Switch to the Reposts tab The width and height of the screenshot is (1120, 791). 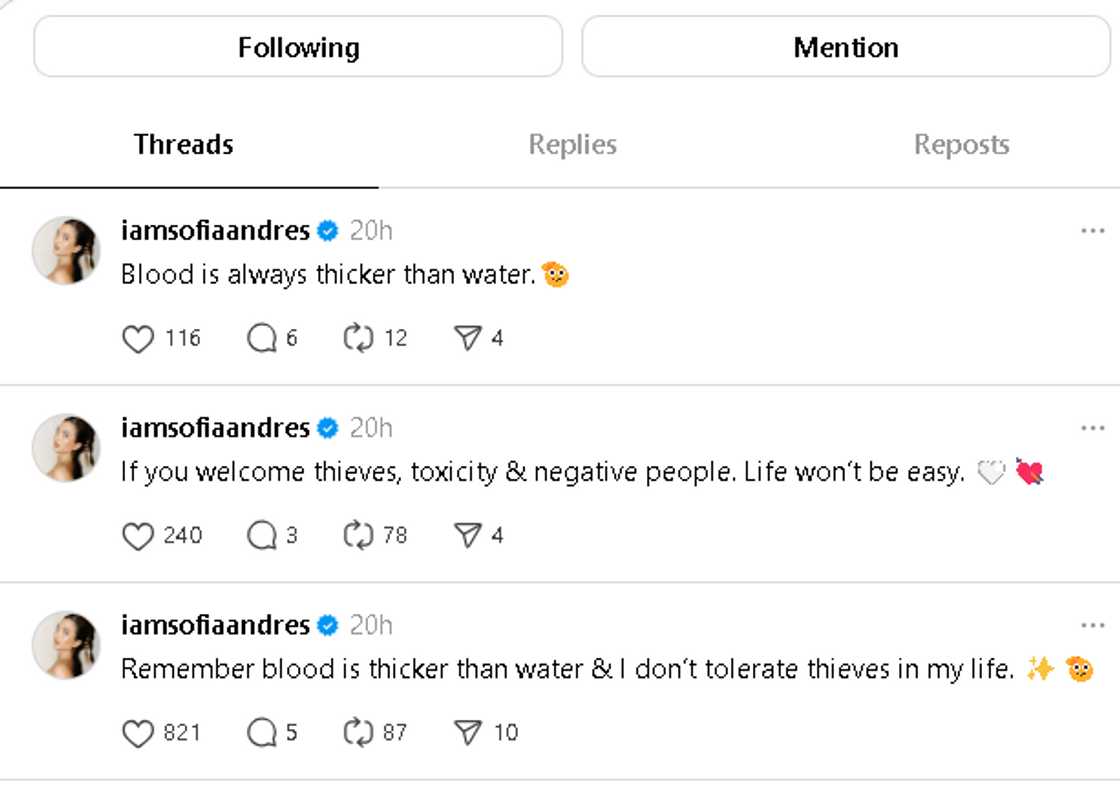[961, 145]
